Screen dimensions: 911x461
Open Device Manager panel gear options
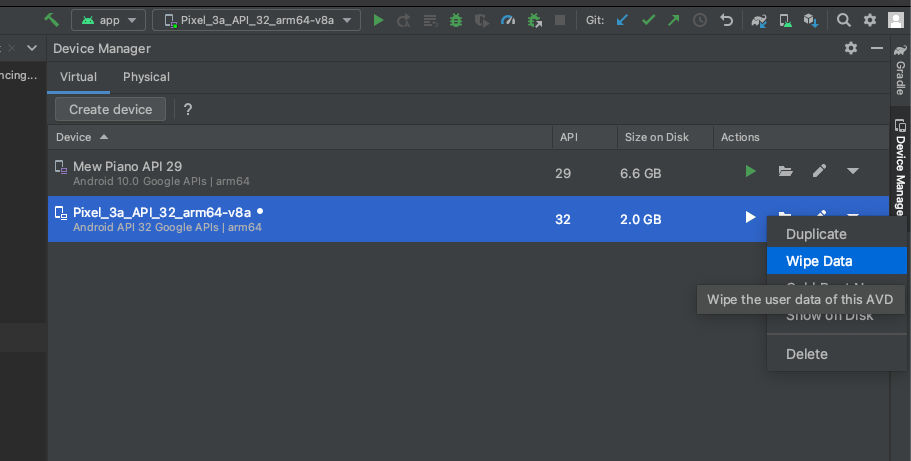click(851, 48)
